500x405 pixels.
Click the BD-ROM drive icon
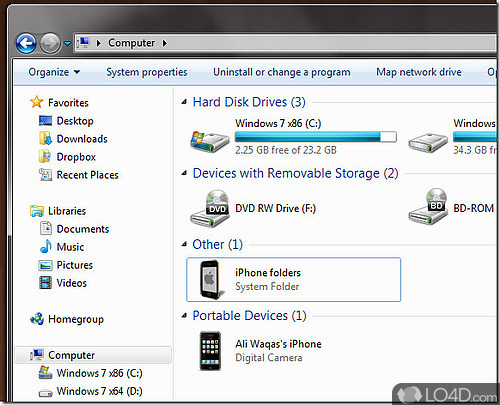pyautogui.click(x=428, y=207)
